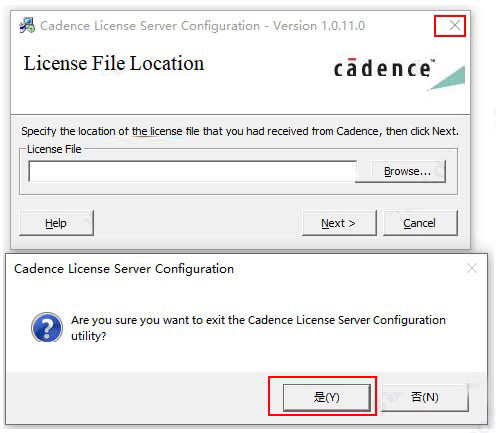Click the cadence logo in the header

point(399,73)
